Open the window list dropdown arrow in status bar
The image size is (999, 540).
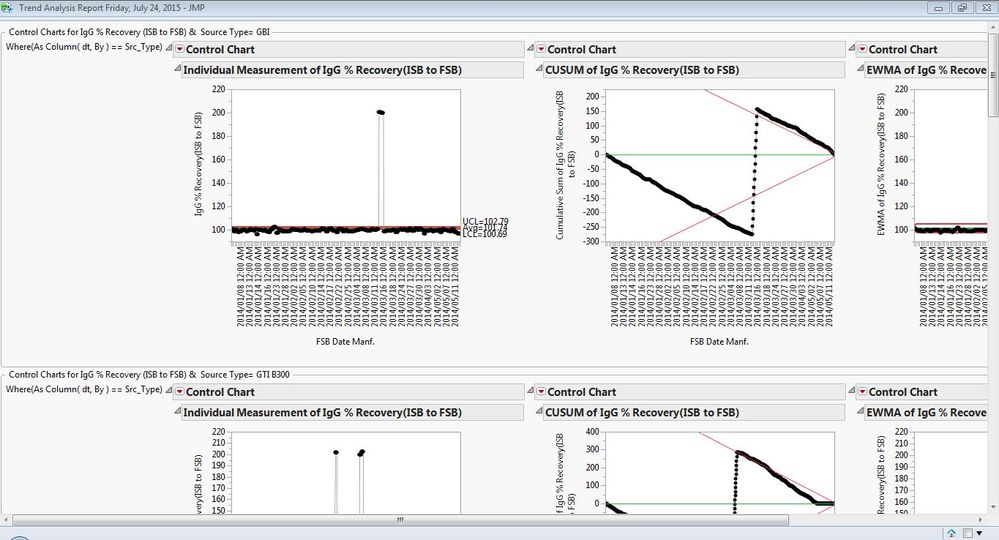pyautogui.click(x=979, y=533)
